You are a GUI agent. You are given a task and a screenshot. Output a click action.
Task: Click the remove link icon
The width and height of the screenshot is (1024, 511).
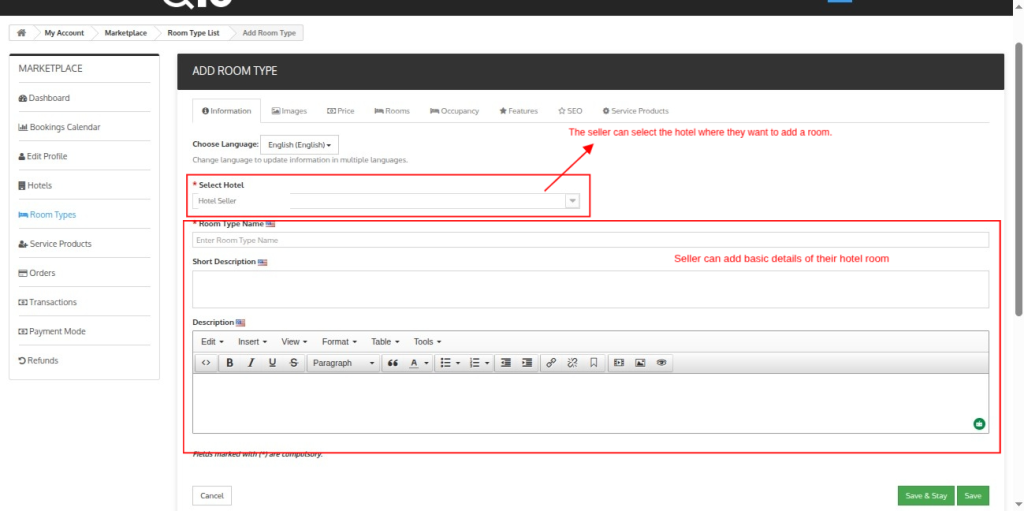click(x=572, y=363)
